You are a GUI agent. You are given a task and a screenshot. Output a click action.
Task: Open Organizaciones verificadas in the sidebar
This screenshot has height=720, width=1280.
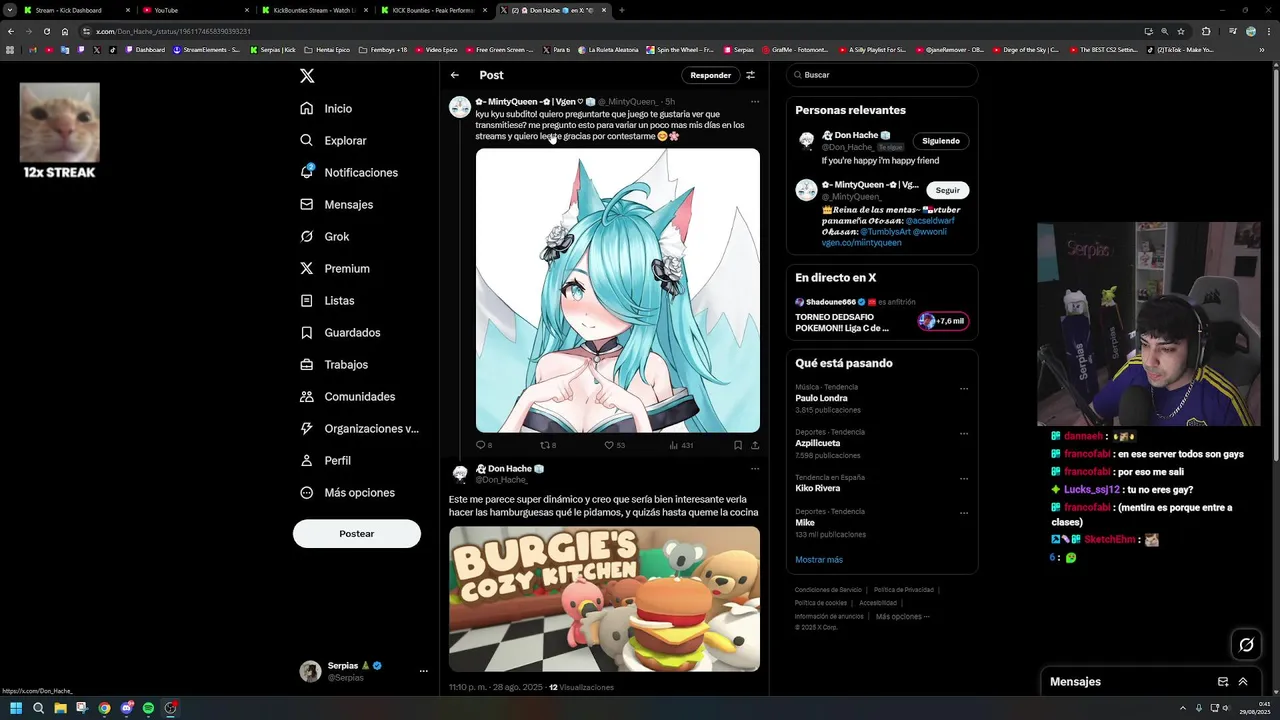359,429
